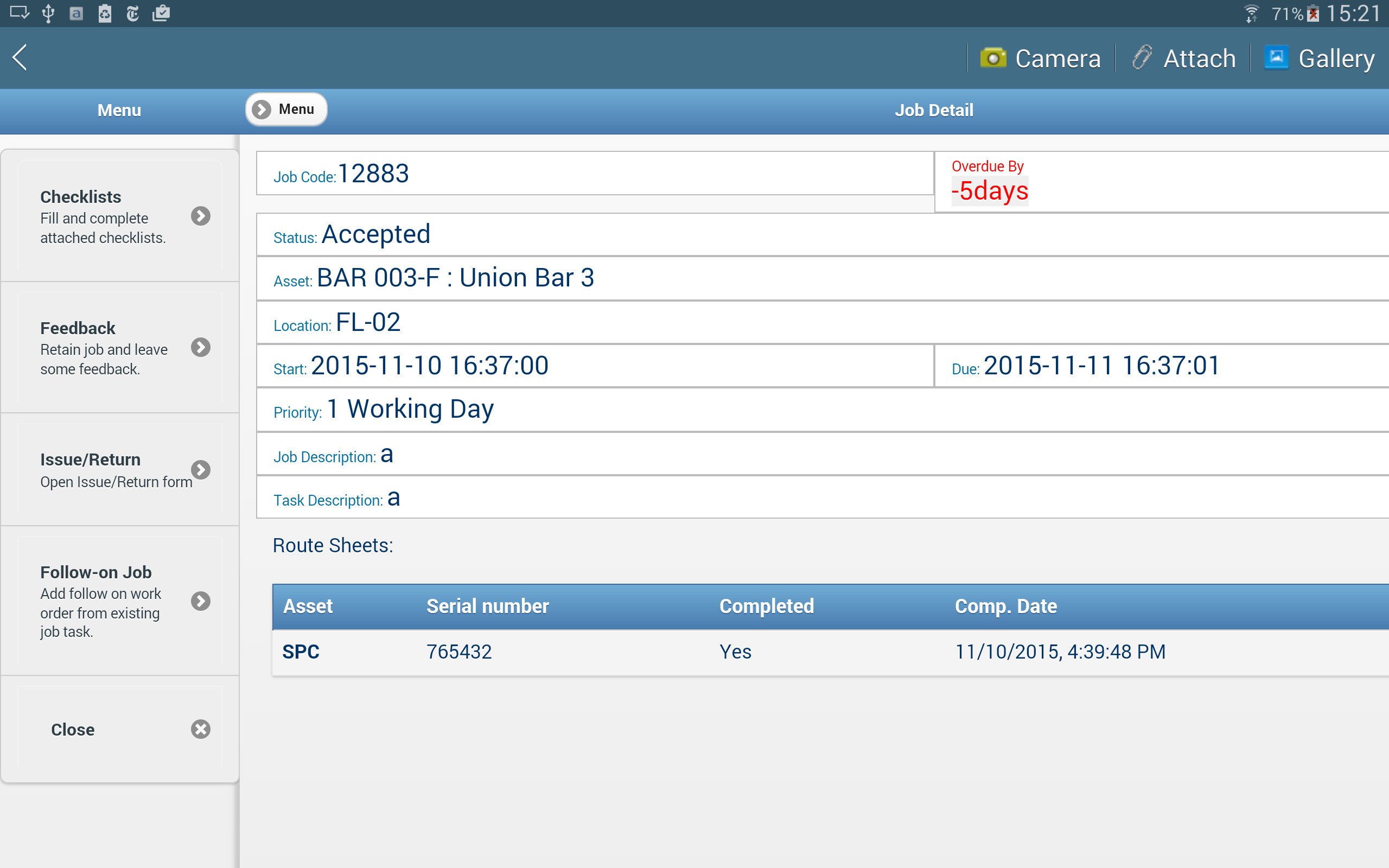Expand Feedback using its arrow chevron
Viewport: 1389px width, 868px height.
pos(200,347)
